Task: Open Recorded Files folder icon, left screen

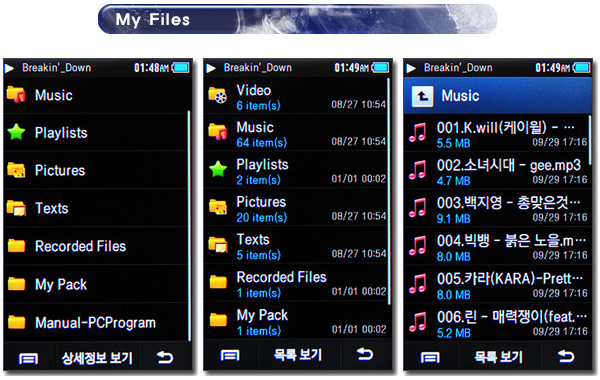Action: coord(16,246)
